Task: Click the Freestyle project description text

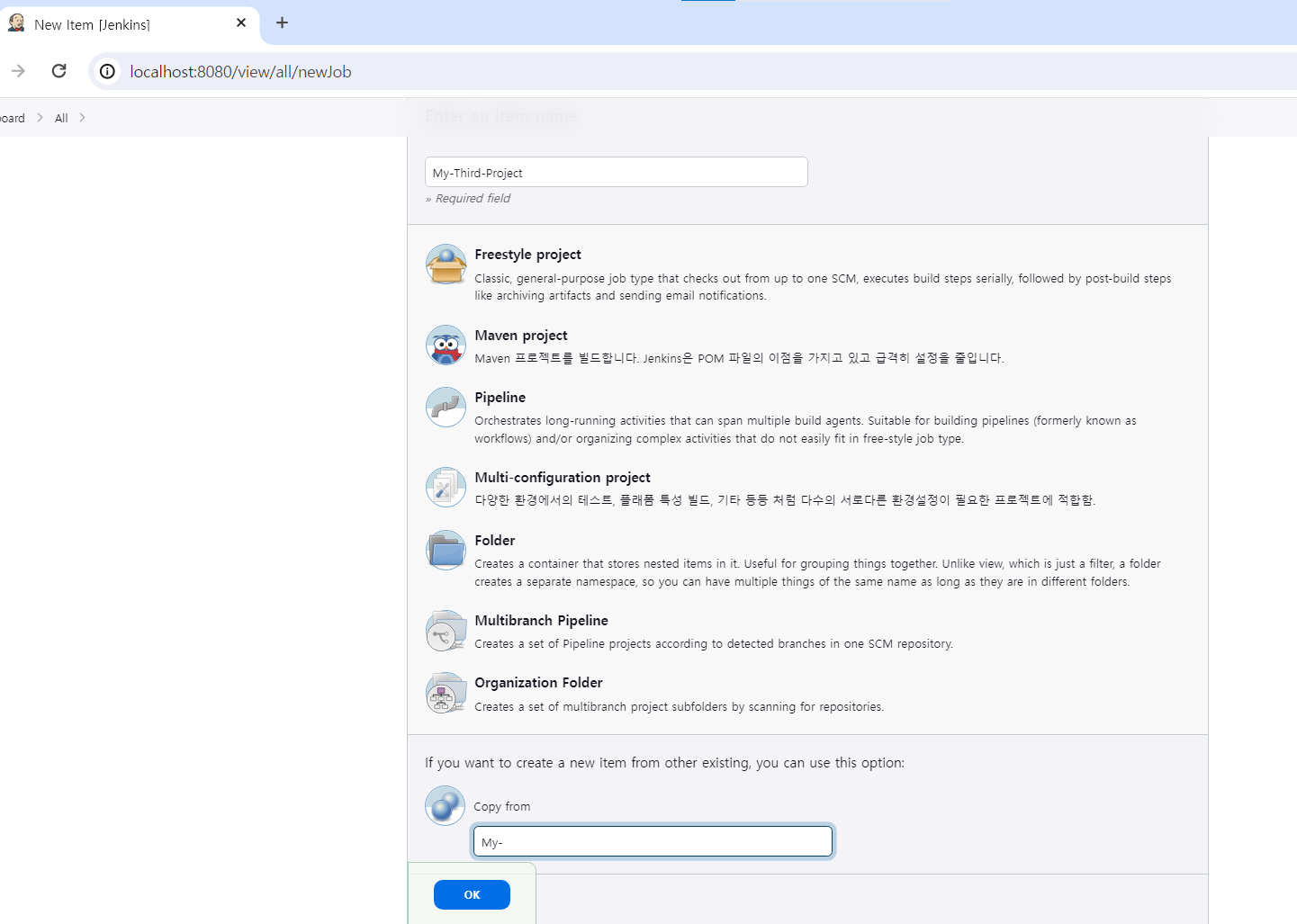Action: [823, 287]
